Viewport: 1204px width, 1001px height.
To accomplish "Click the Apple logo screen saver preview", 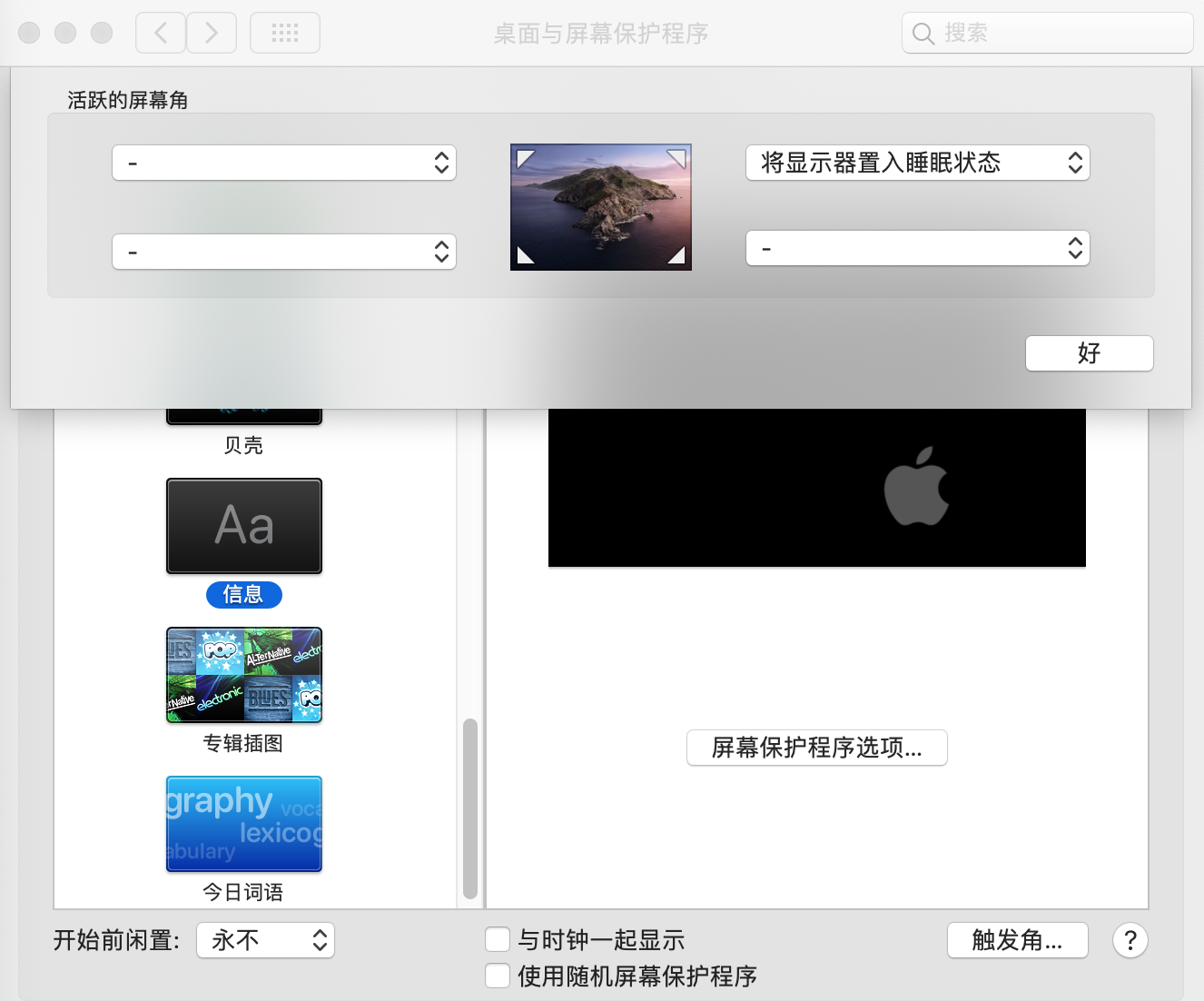I will point(817,488).
